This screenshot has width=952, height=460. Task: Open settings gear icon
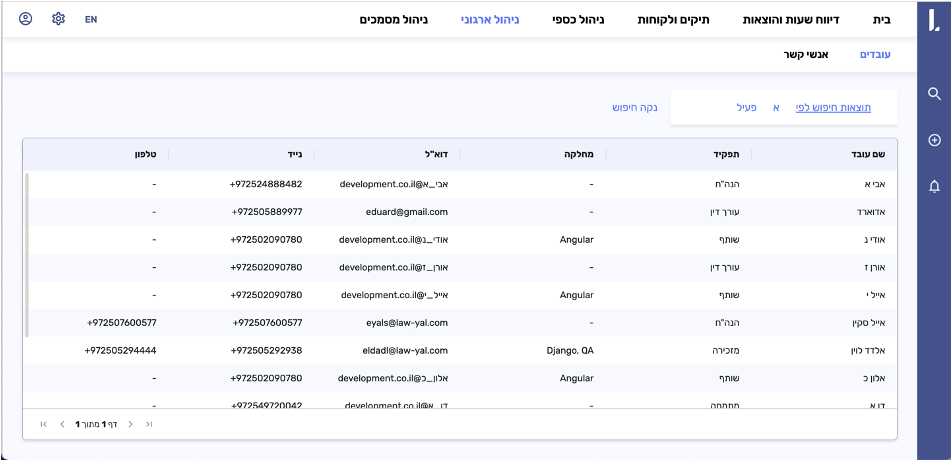tap(58, 19)
